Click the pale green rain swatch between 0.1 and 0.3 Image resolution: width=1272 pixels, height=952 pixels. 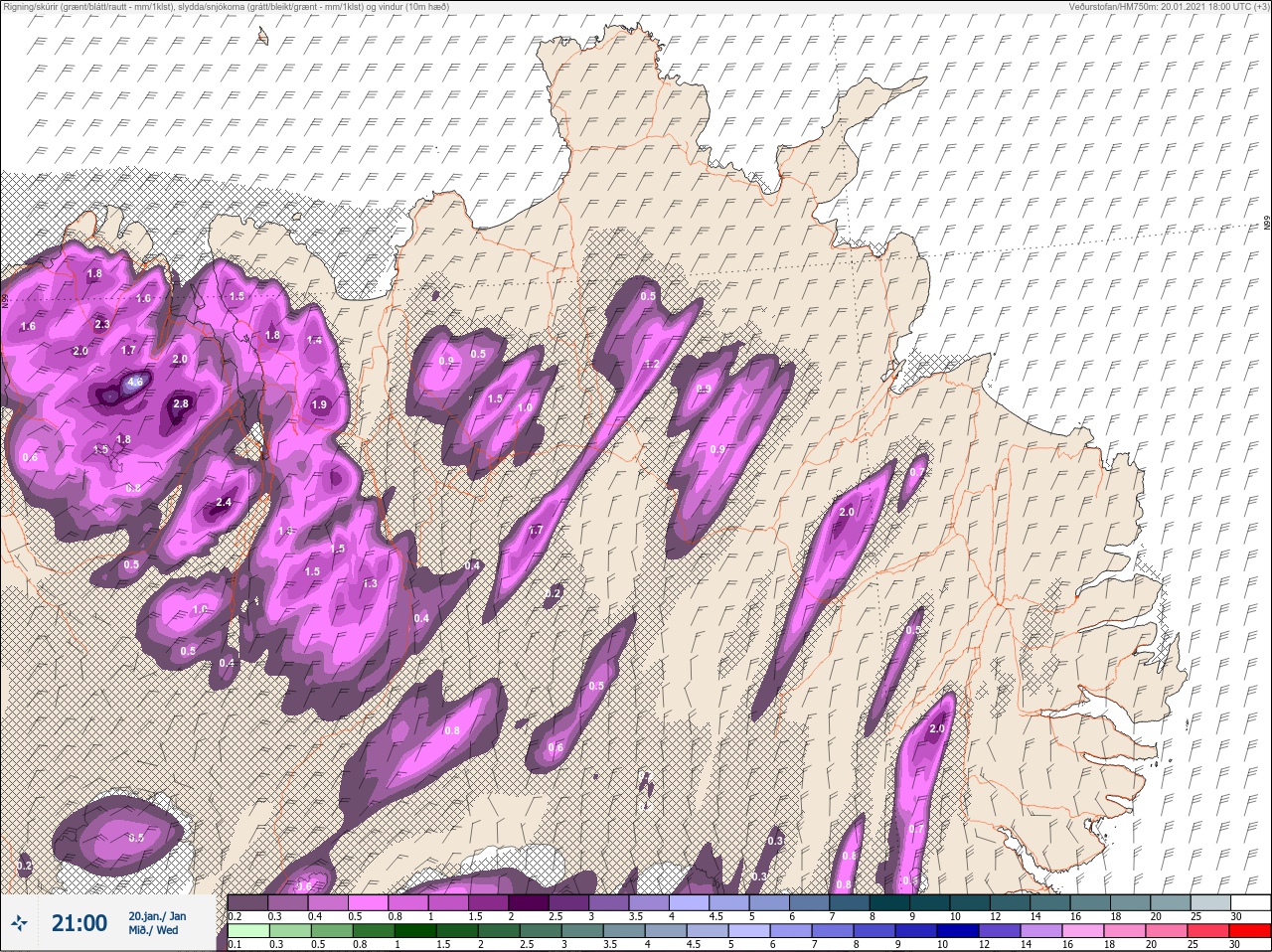click(x=247, y=931)
